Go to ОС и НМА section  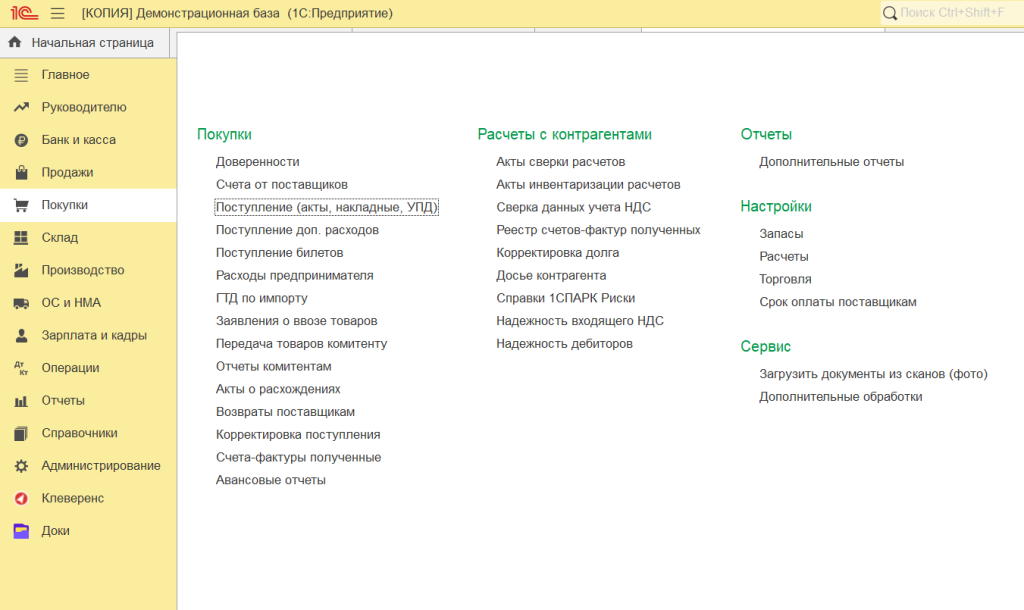click(x=88, y=303)
